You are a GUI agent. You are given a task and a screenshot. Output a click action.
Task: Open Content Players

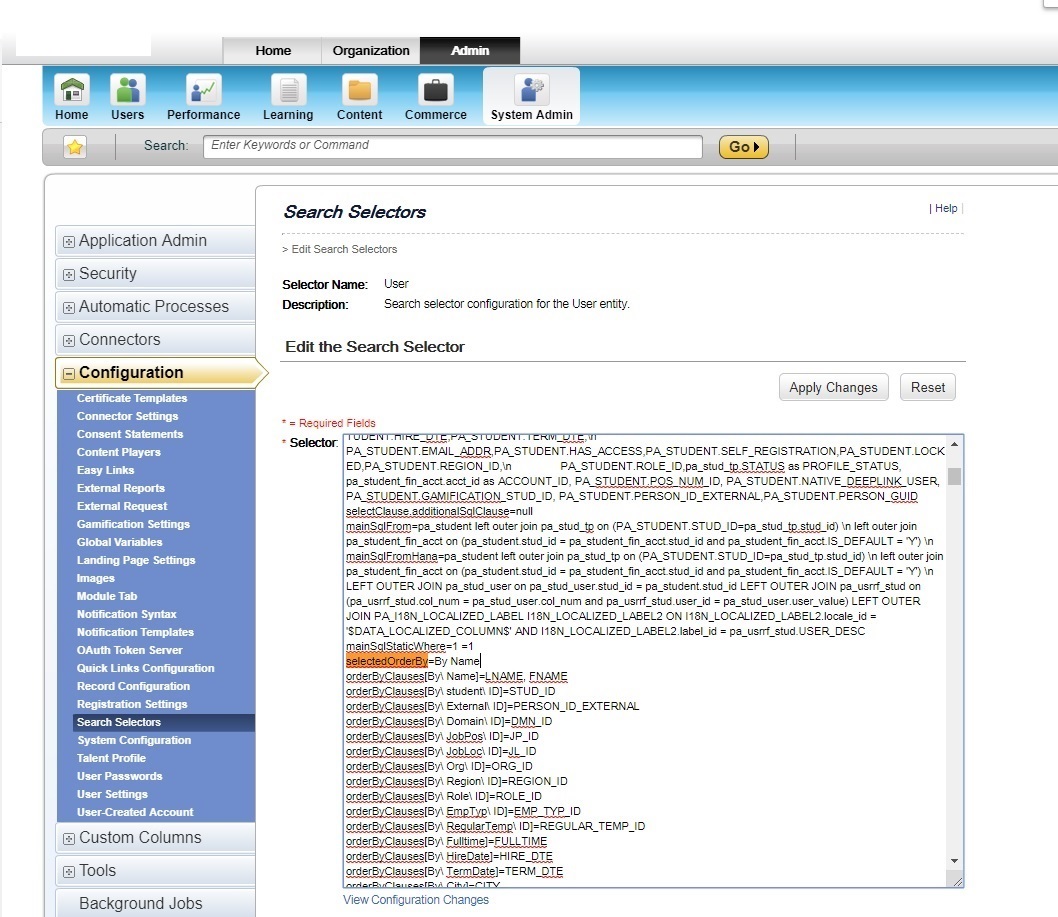[119, 452]
